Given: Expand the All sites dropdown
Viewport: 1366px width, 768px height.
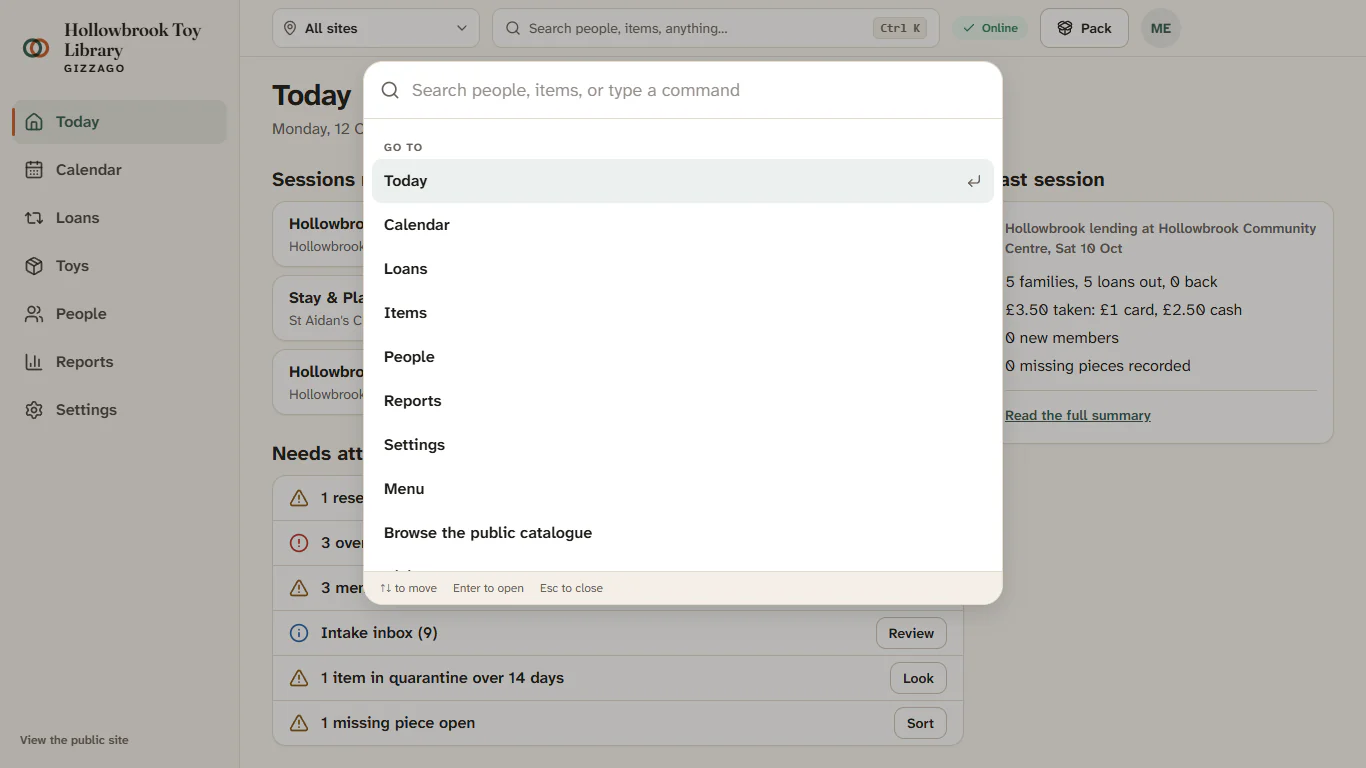Looking at the screenshot, I should 375,28.
